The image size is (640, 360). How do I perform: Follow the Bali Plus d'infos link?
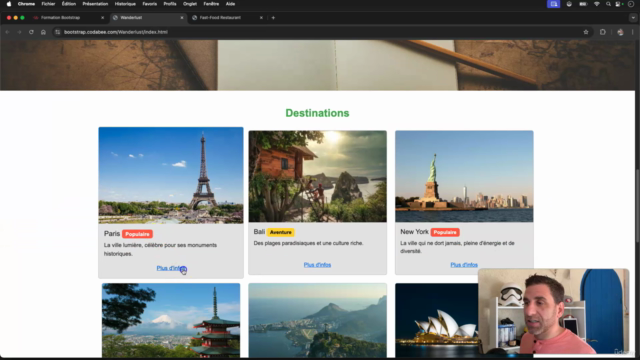click(317, 265)
